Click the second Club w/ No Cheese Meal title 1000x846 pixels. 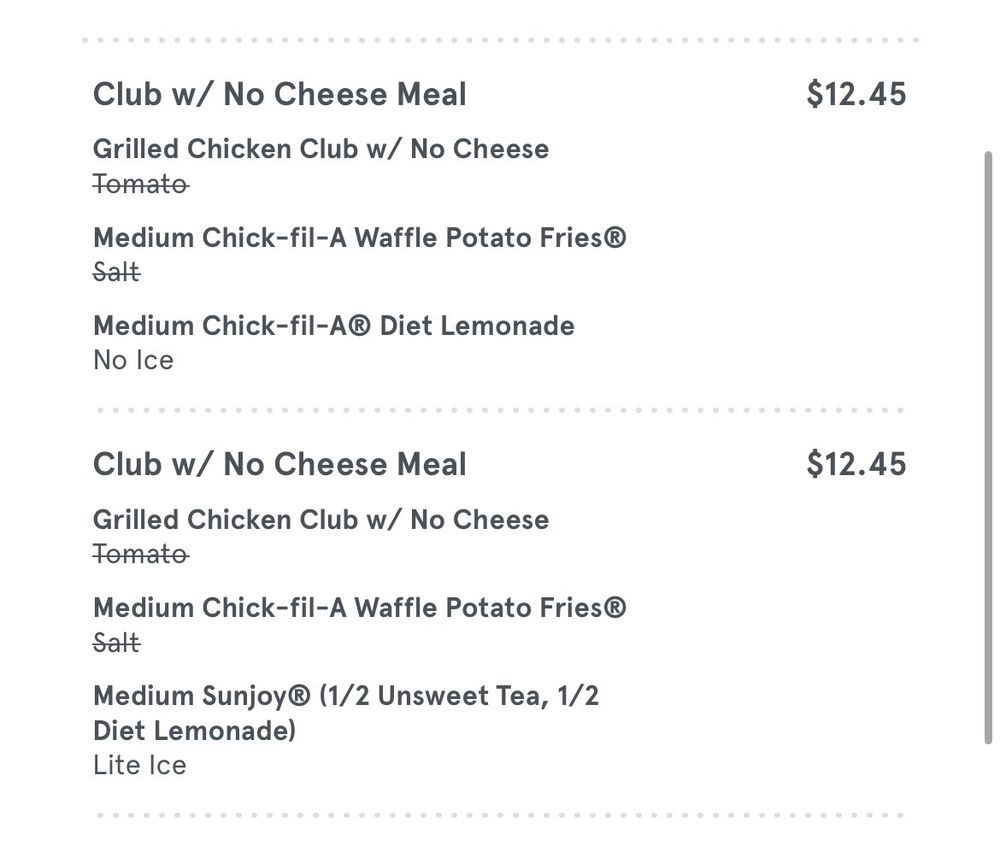click(279, 464)
